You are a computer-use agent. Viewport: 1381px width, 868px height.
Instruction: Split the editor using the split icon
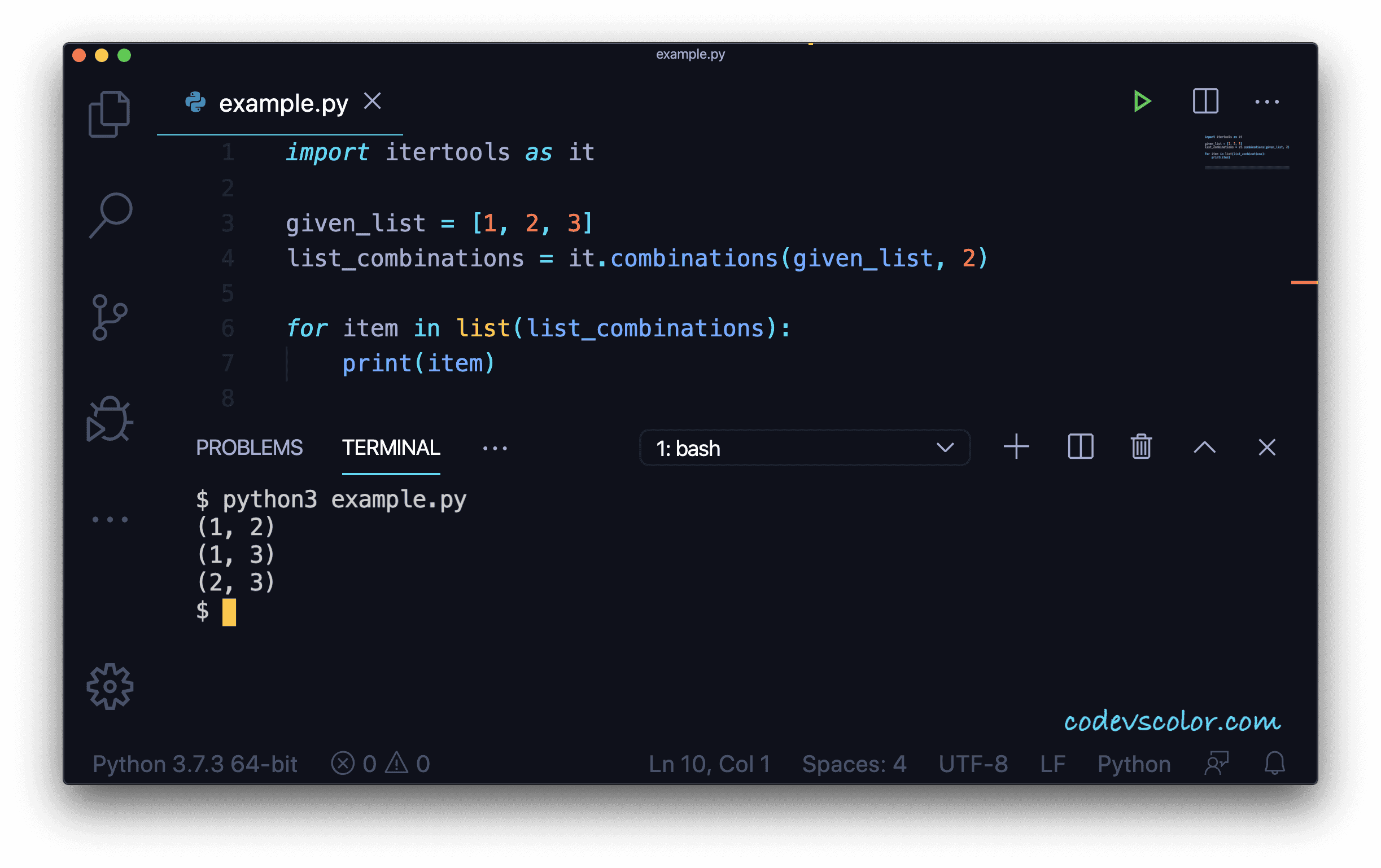(x=1204, y=101)
